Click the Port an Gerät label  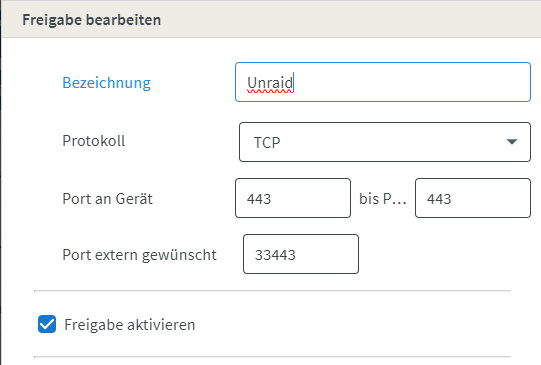[x=107, y=199]
